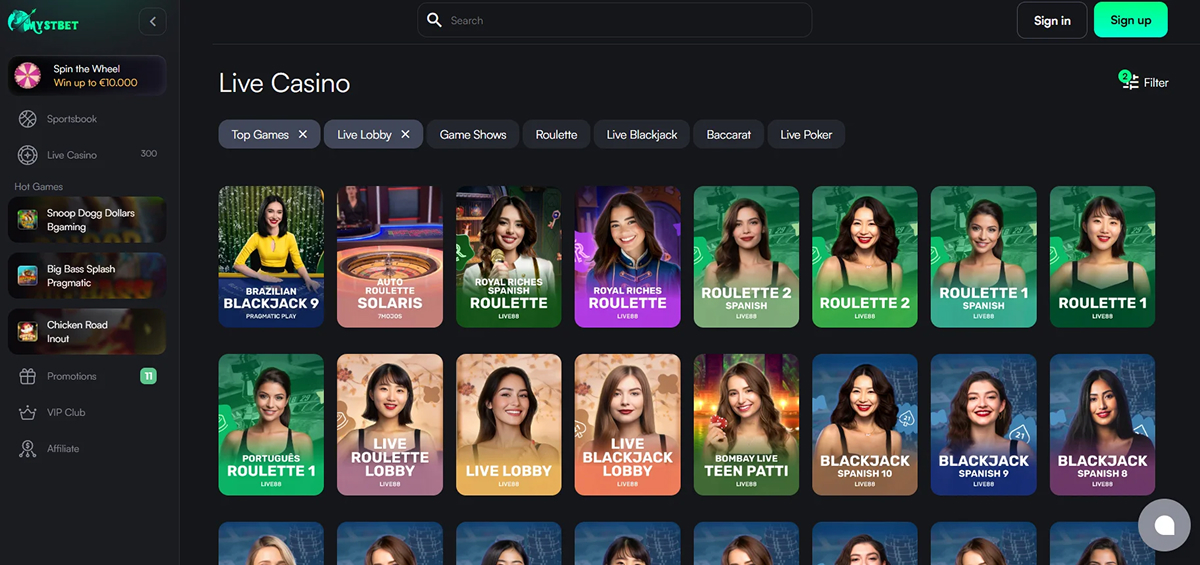Collapse the sidebar with the chevron button
Image resolution: width=1200 pixels, height=565 pixels.
tap(152, 20)
